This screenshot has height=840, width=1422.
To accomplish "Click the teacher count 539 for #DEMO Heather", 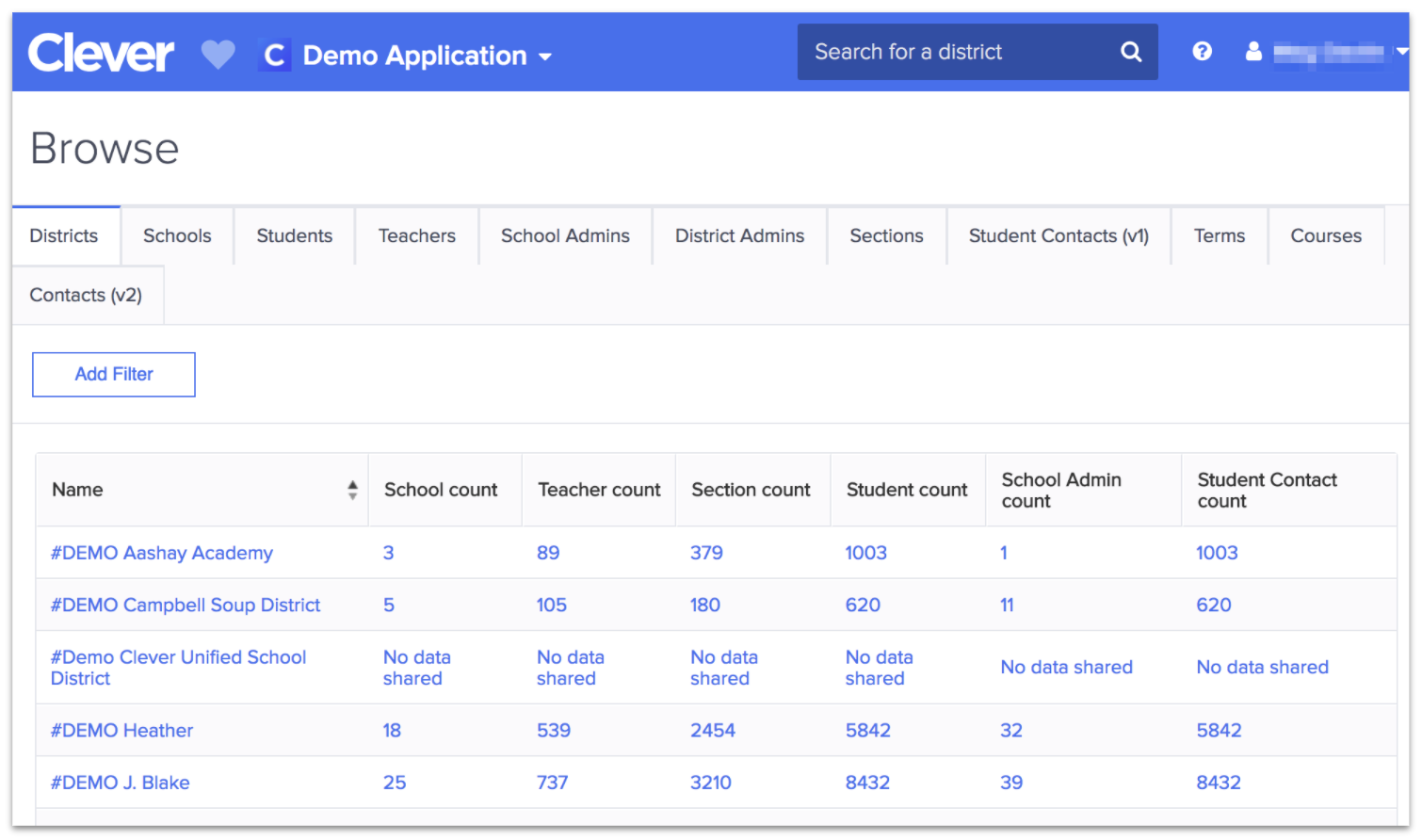I will tap(554, 730).
